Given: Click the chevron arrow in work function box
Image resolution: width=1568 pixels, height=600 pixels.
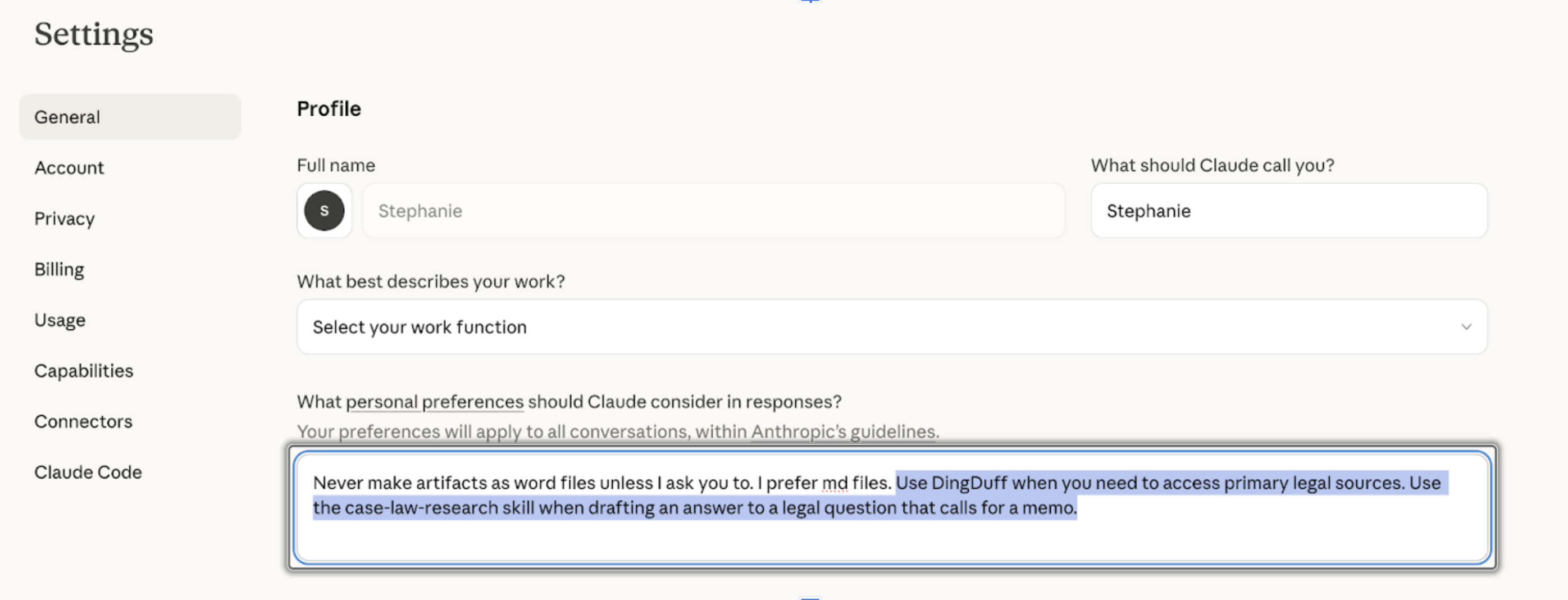Looking at the screenshot, I should 1466,327.
